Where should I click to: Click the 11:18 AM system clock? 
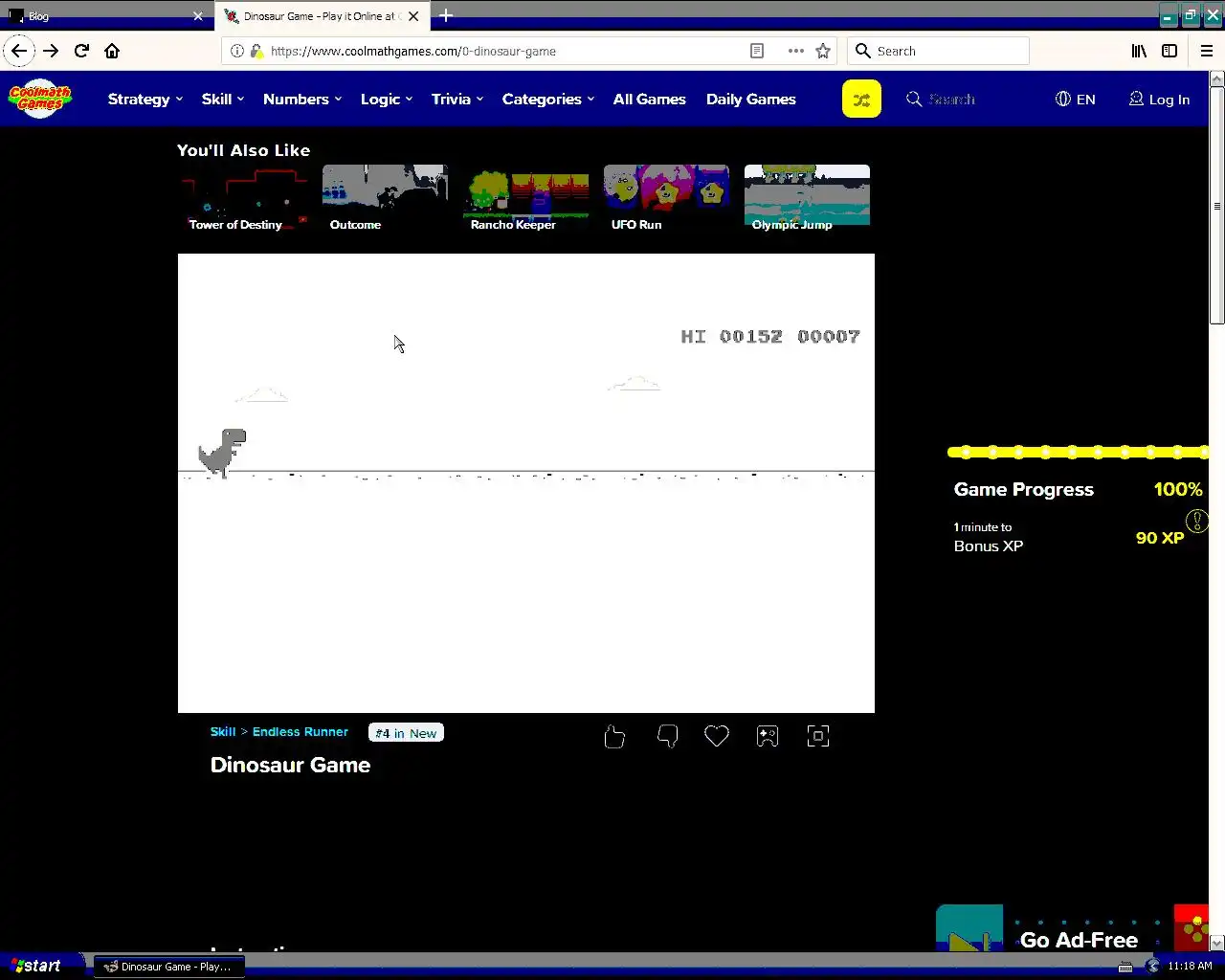coord(1190,966)
